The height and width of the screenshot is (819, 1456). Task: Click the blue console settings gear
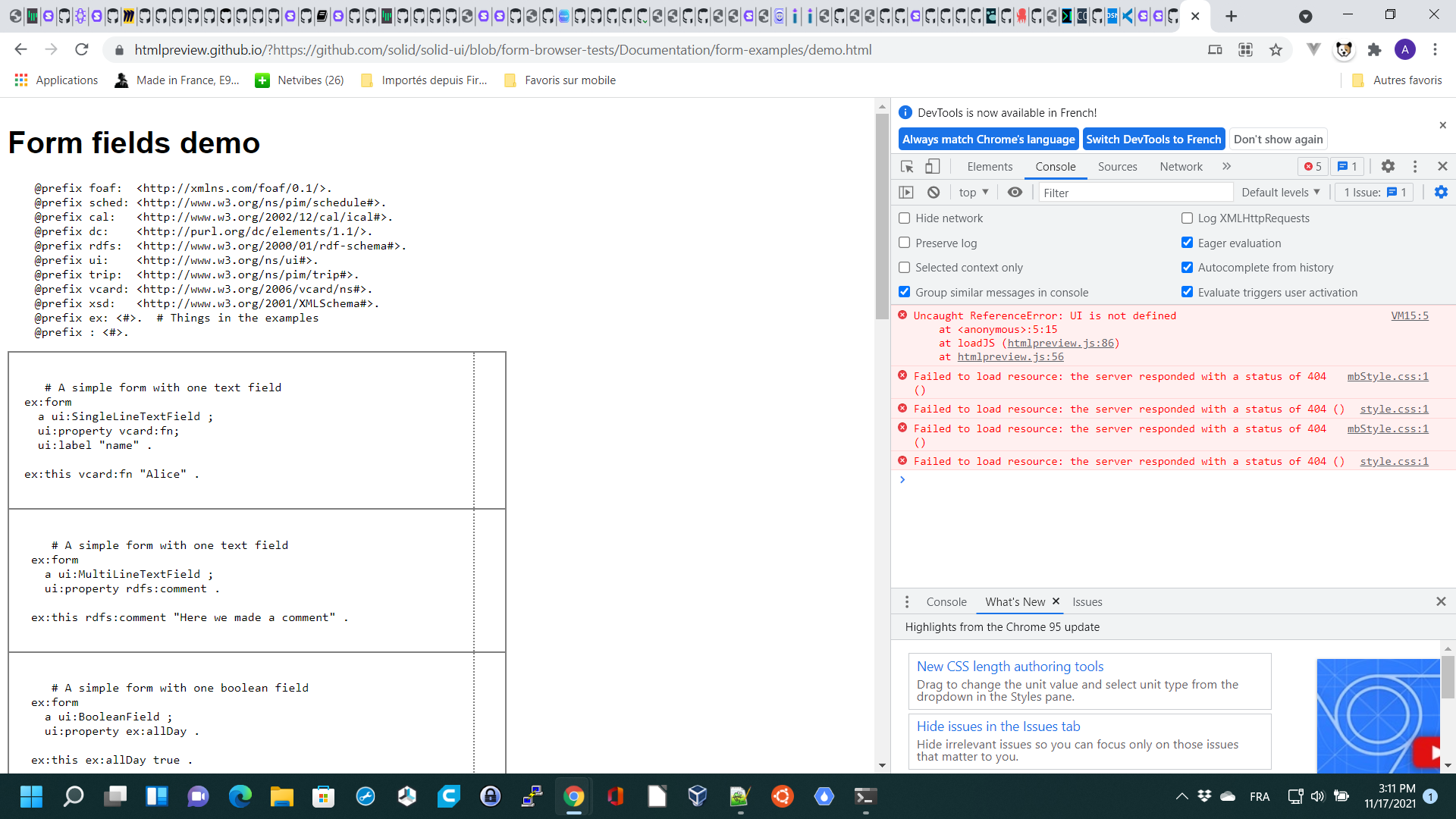pyautogui.click(x=1441, y=193)
